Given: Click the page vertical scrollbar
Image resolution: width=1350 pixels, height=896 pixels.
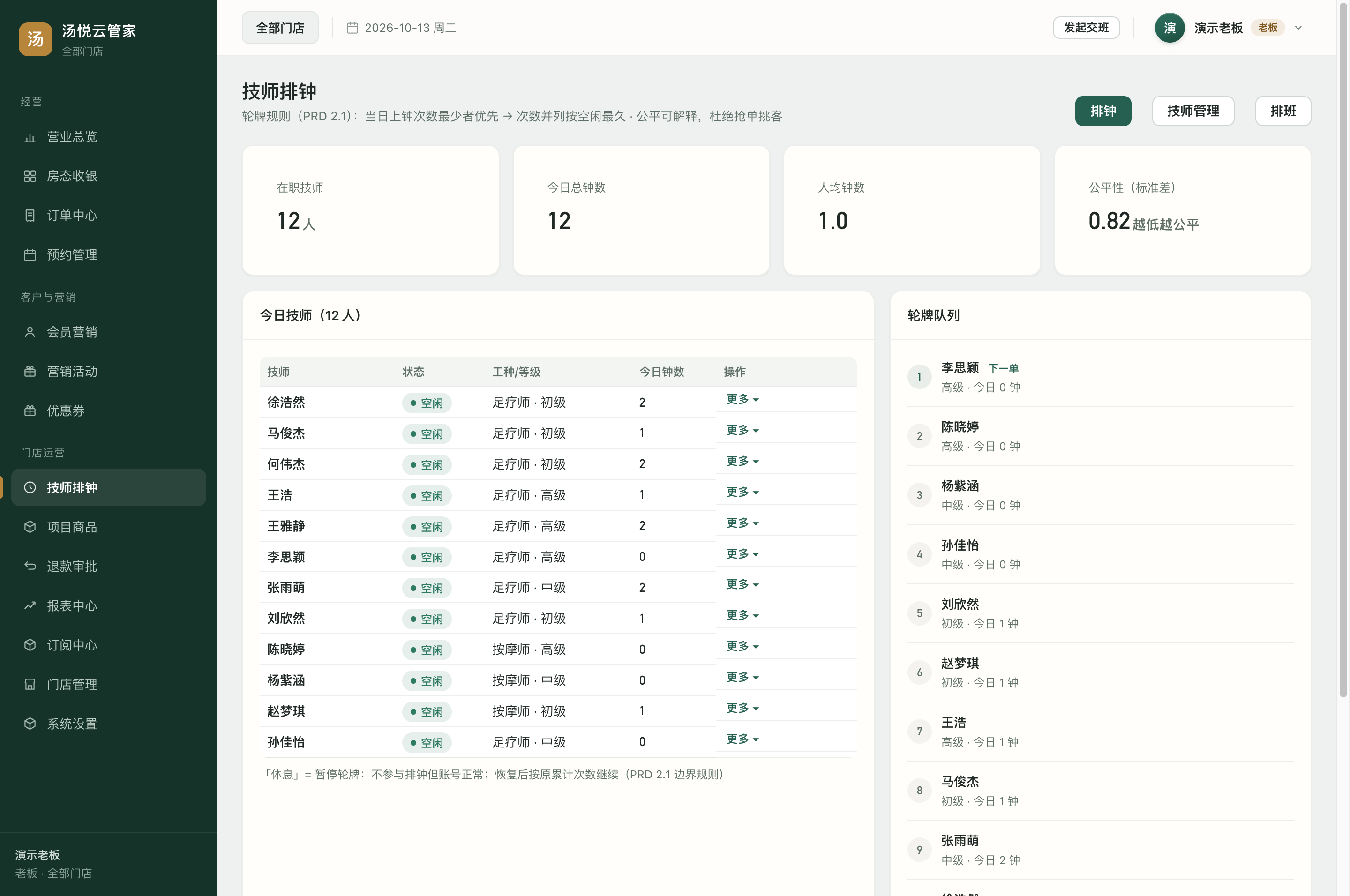Looking at the screenshot, I should (1342, 349).
